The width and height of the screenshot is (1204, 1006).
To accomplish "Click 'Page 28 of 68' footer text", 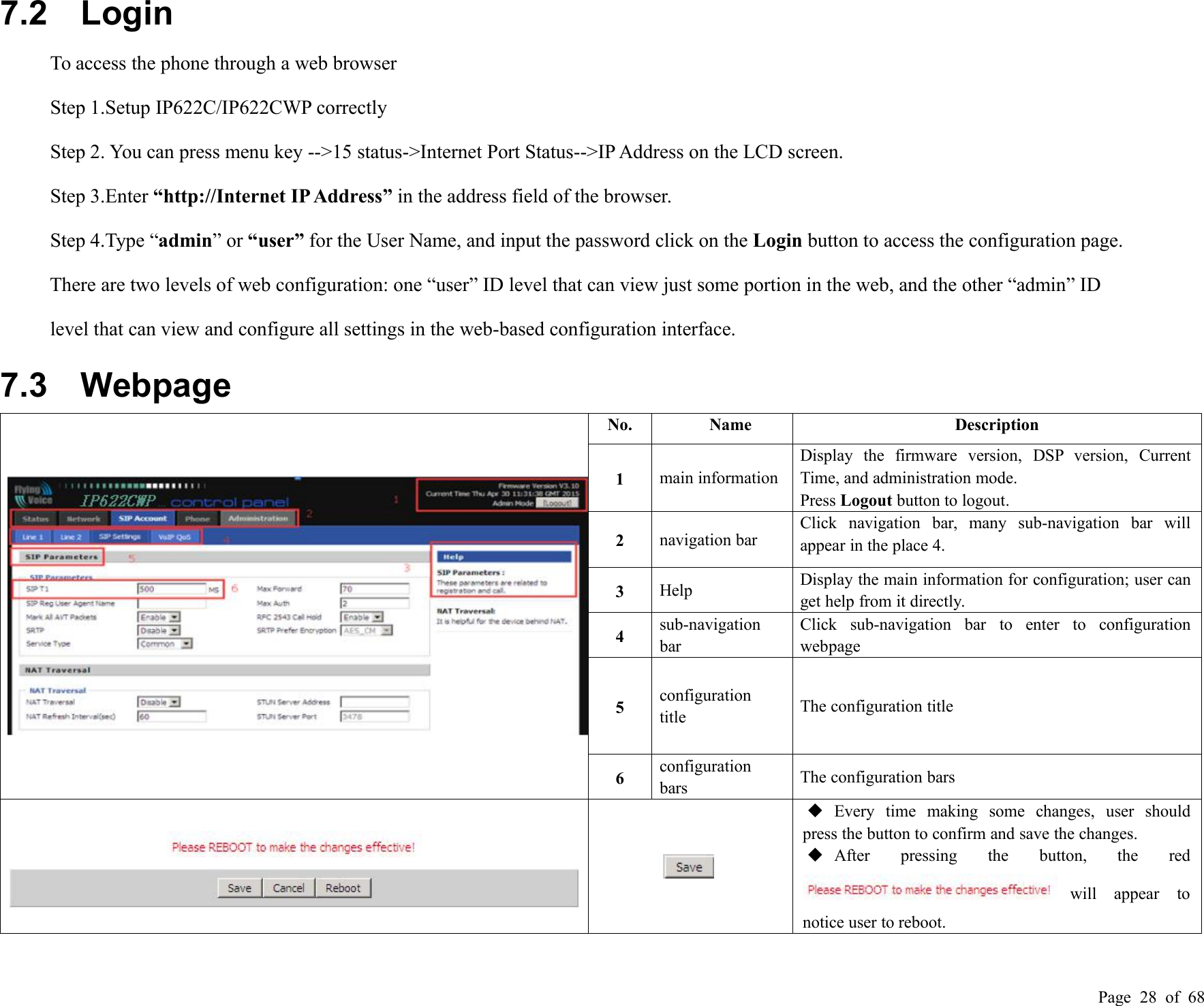I will [1151, 996].
